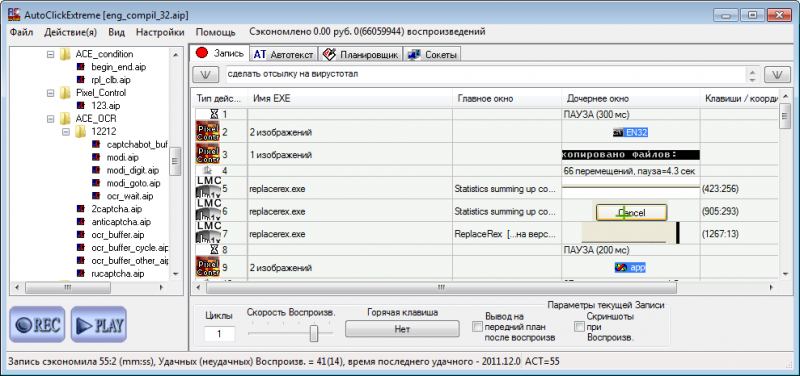Click the app image thumbnail in row 9
Viewport: 800px width, 376px height.
(631, 267)
